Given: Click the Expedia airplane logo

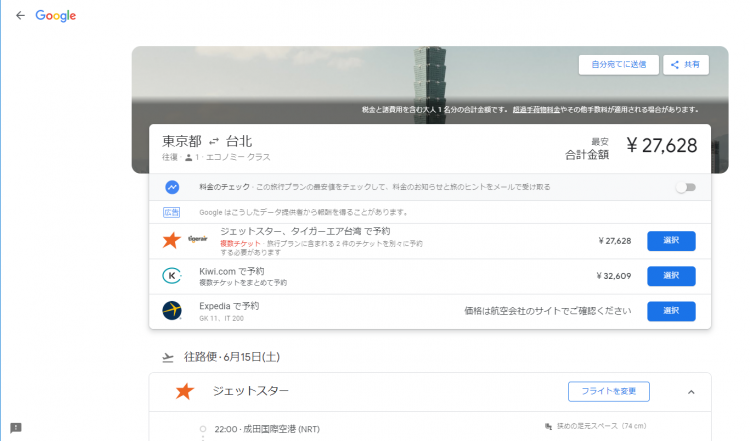Looking at the screenshot, I should [172, 310].
